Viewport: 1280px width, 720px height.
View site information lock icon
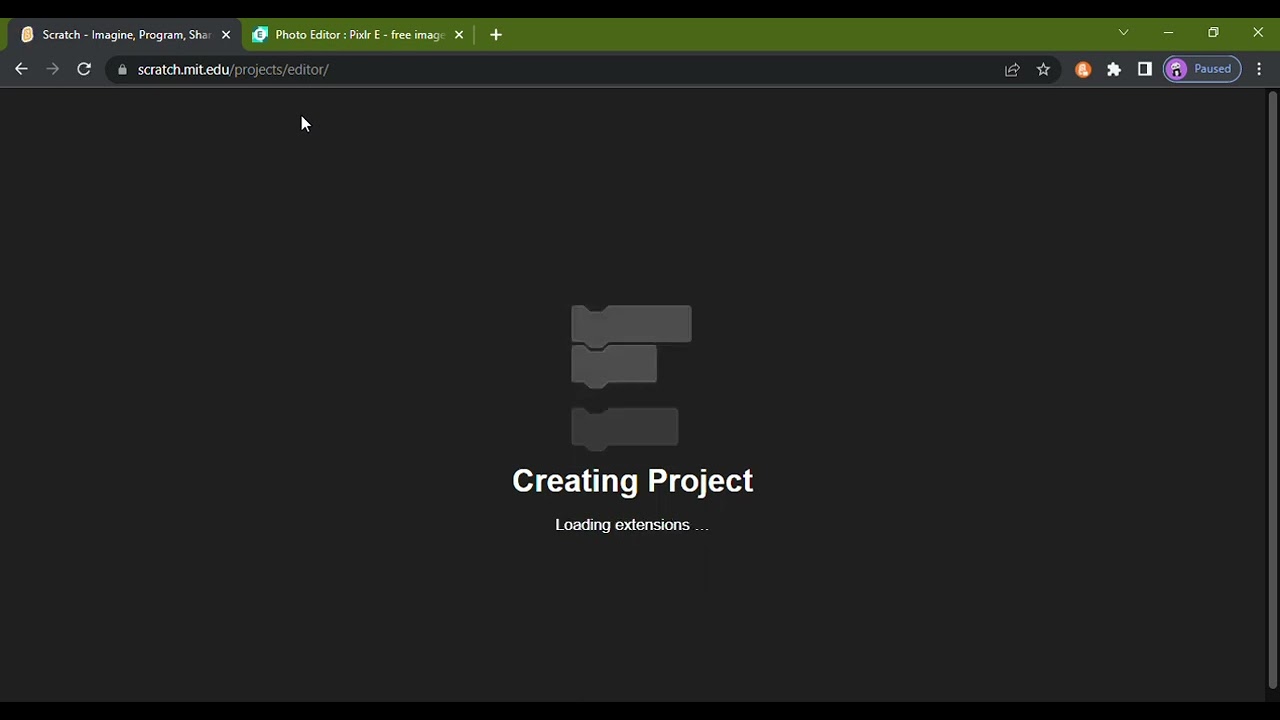[x=122, y=69]
